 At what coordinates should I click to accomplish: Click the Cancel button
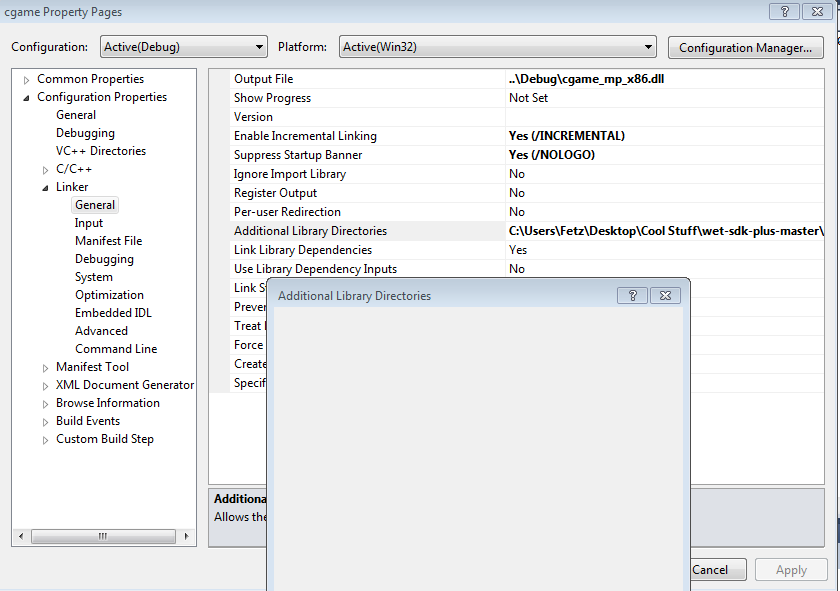710,570
